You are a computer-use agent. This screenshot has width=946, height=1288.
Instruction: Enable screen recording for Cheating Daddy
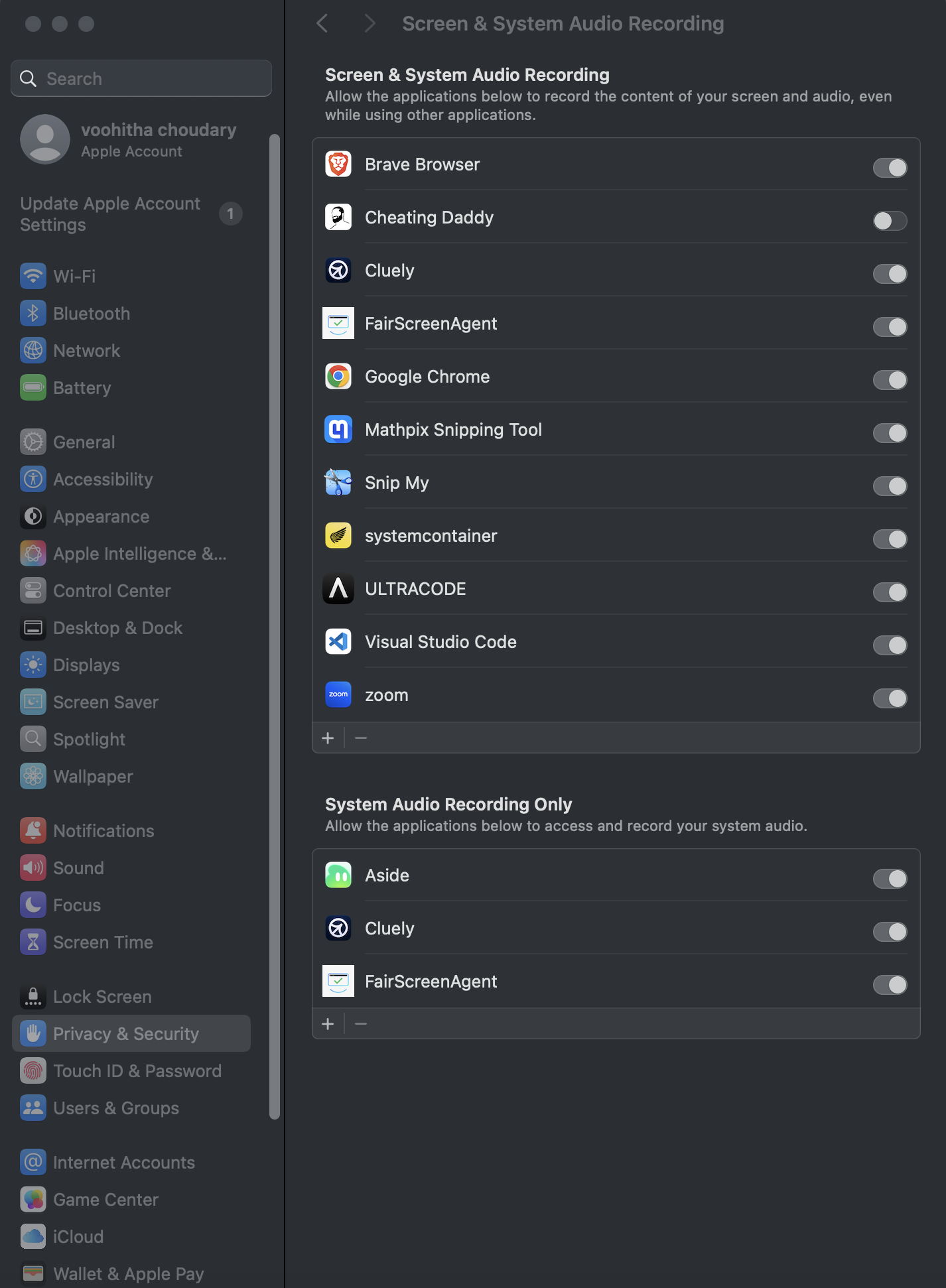click(890, 221)
